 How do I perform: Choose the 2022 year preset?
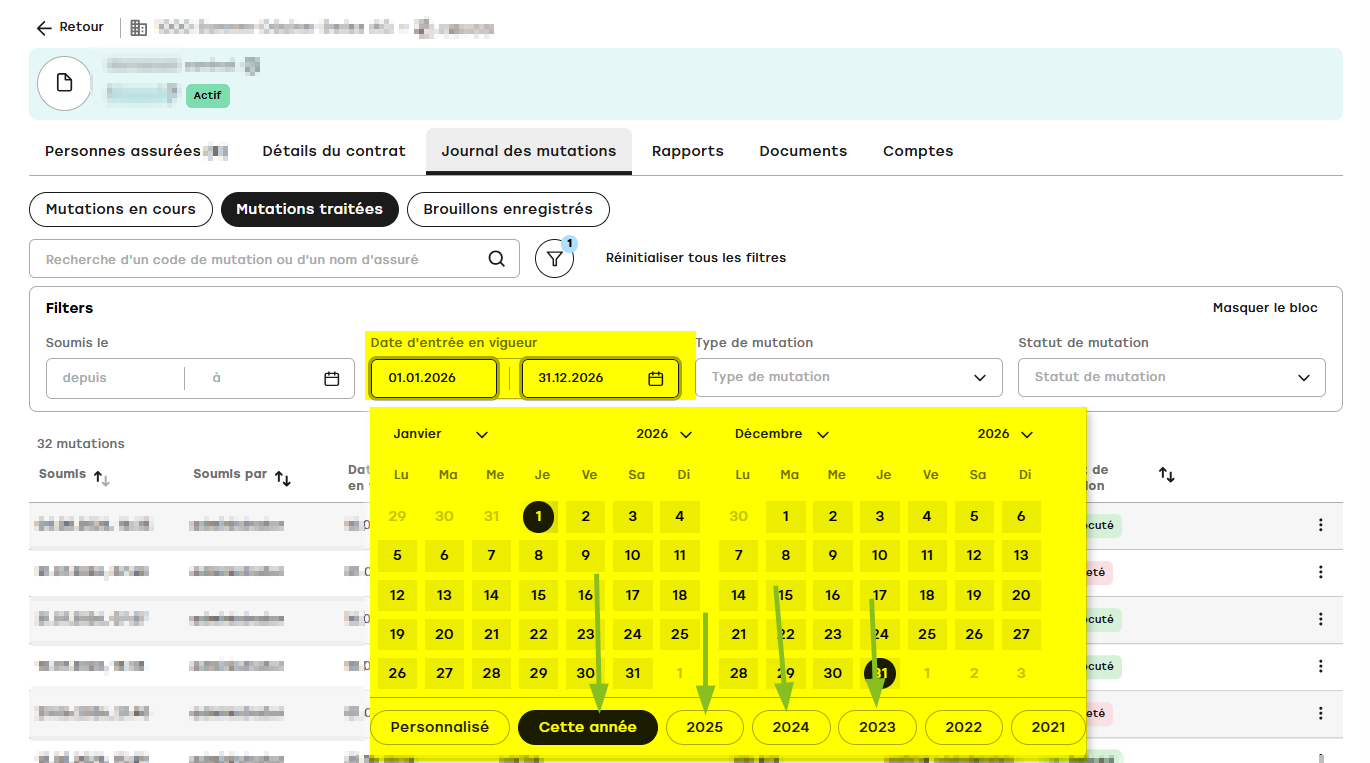coord(964,727)
